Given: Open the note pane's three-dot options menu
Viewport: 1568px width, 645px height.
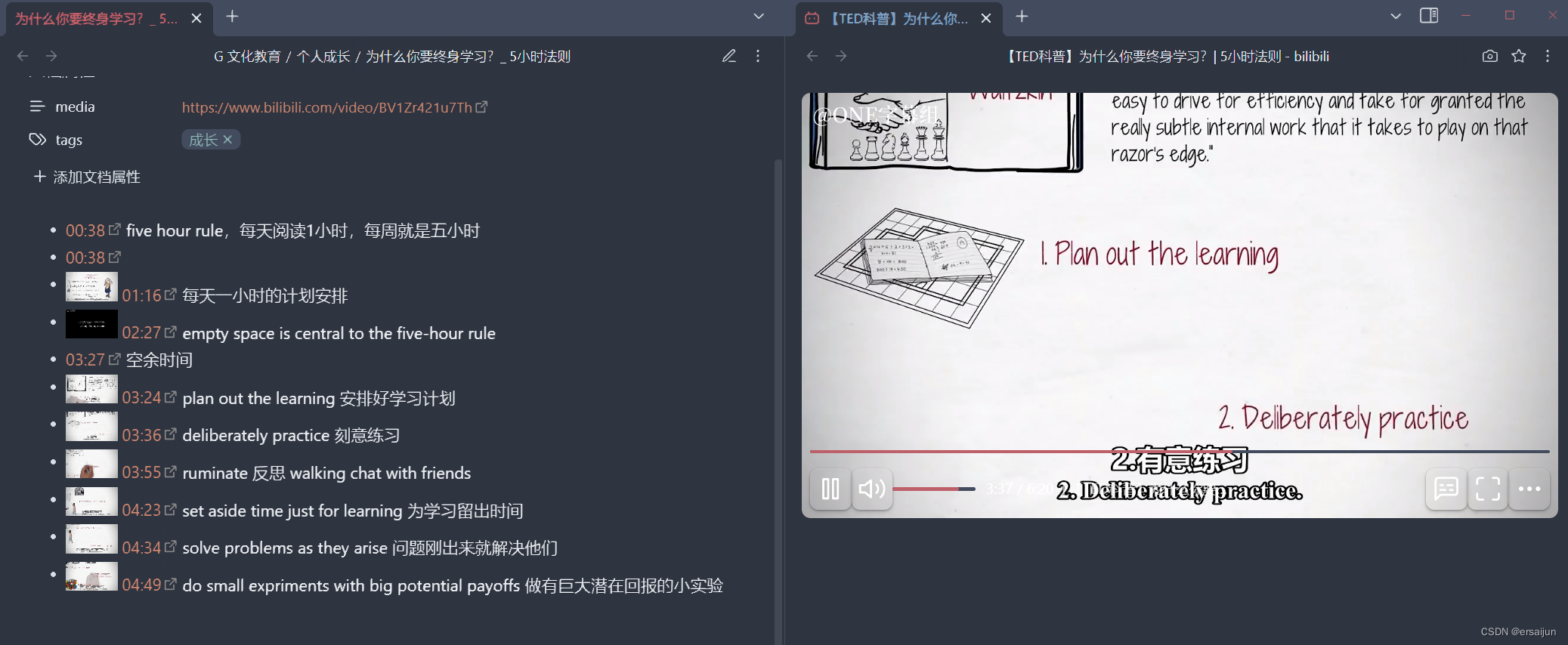Looking at the screenshot, I should (x=758, y=56).
